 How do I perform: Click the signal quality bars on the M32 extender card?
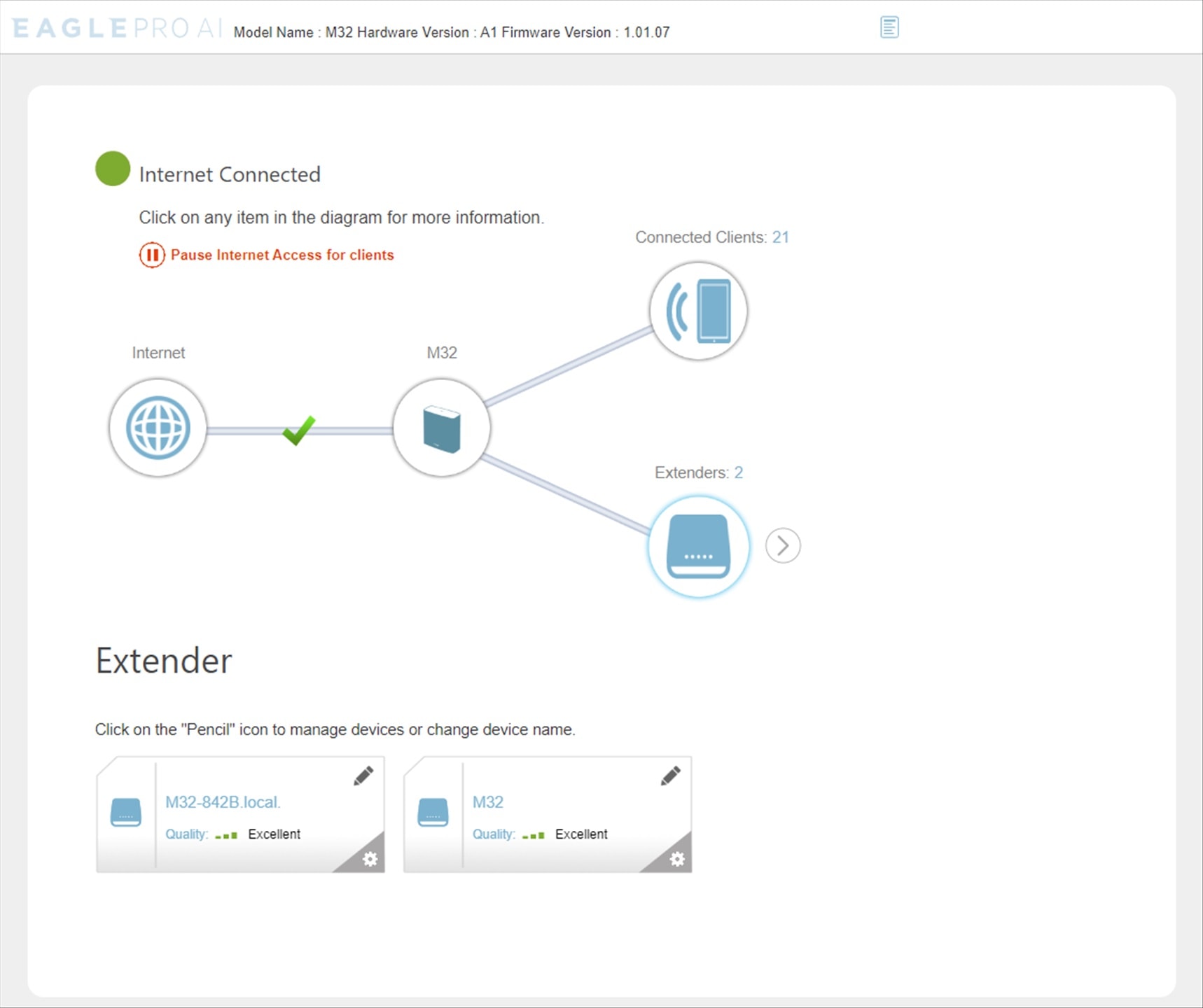click(534, 835)
